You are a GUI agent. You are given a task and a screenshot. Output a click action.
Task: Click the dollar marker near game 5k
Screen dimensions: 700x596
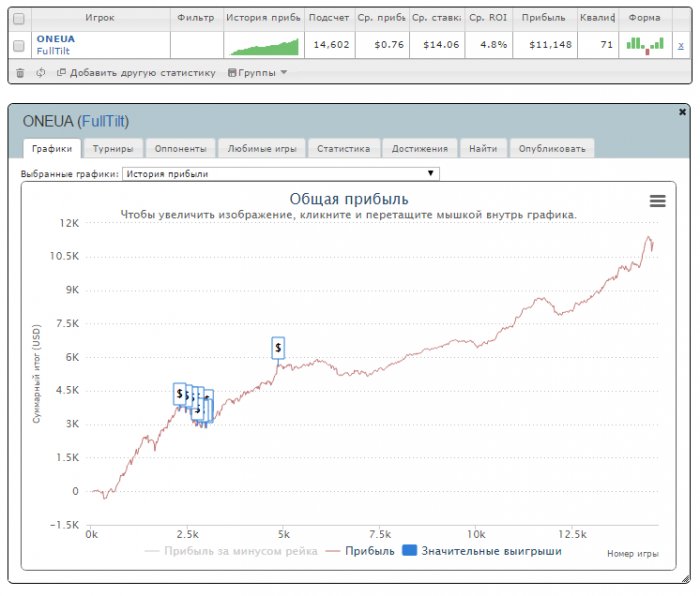point(278,348)
